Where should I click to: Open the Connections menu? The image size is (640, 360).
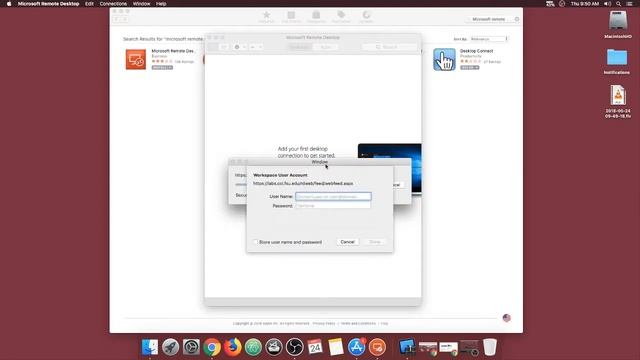[113, 4]
